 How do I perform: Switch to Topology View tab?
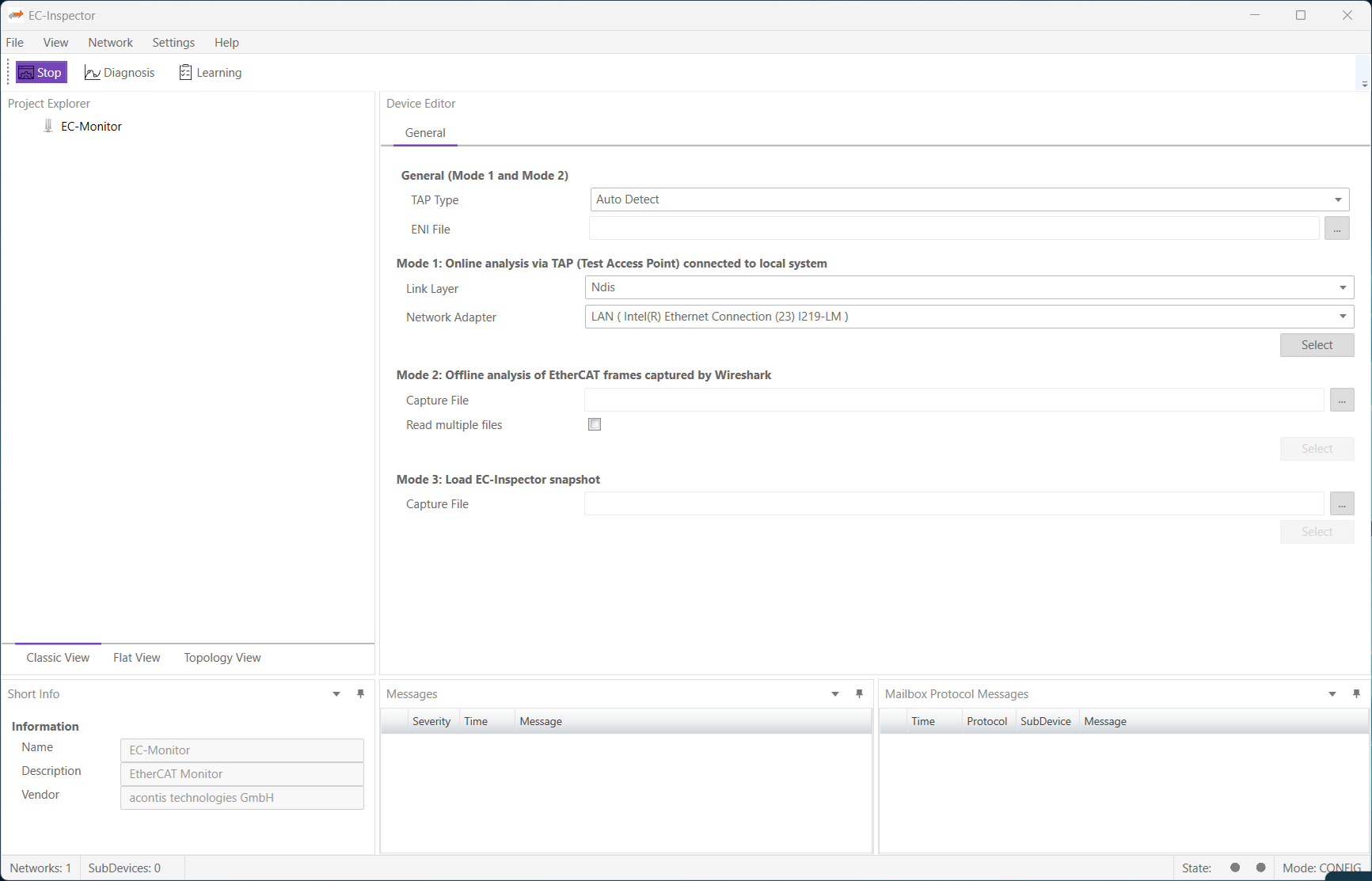click(222, 658)
